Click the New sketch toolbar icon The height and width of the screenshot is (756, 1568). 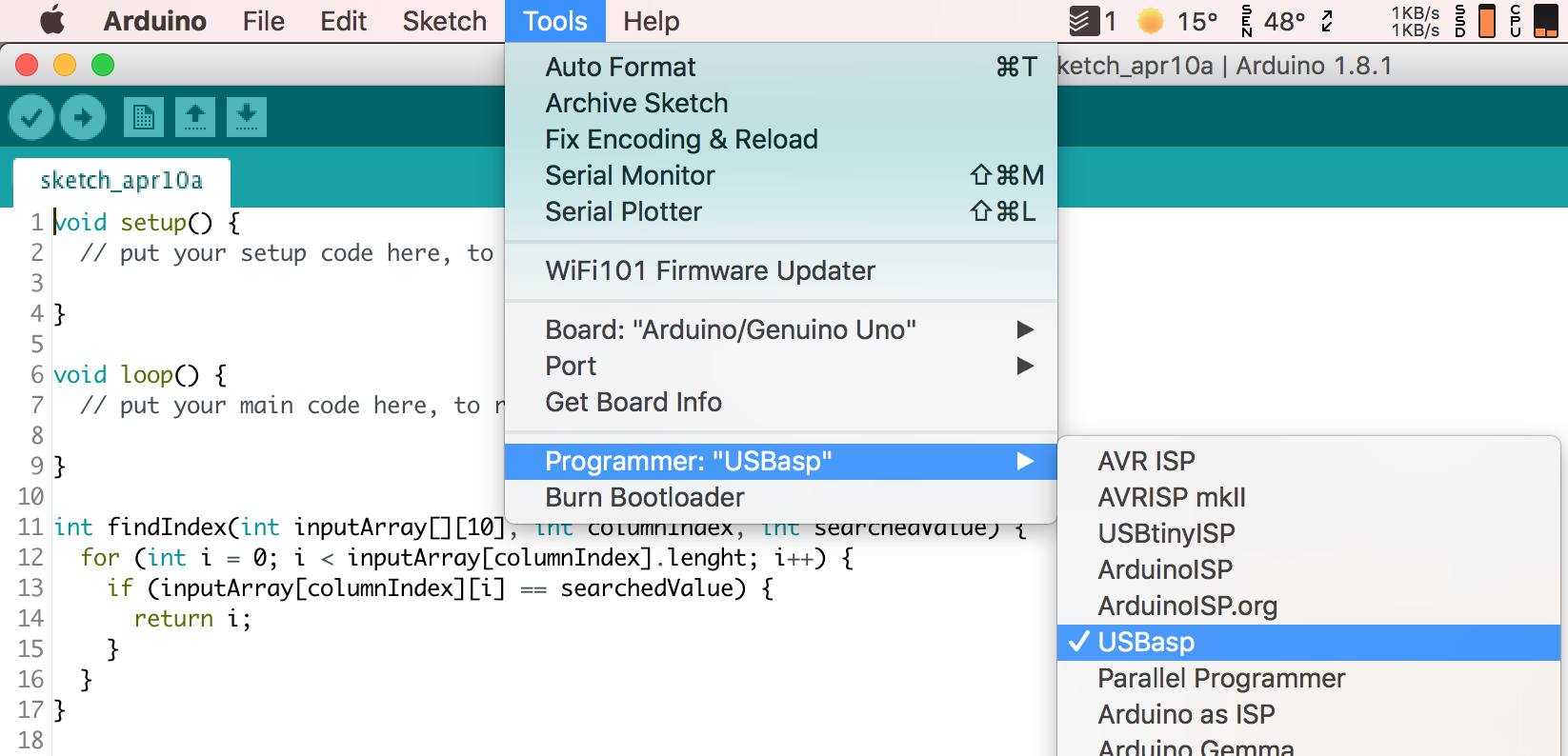[x=144, y=117]
